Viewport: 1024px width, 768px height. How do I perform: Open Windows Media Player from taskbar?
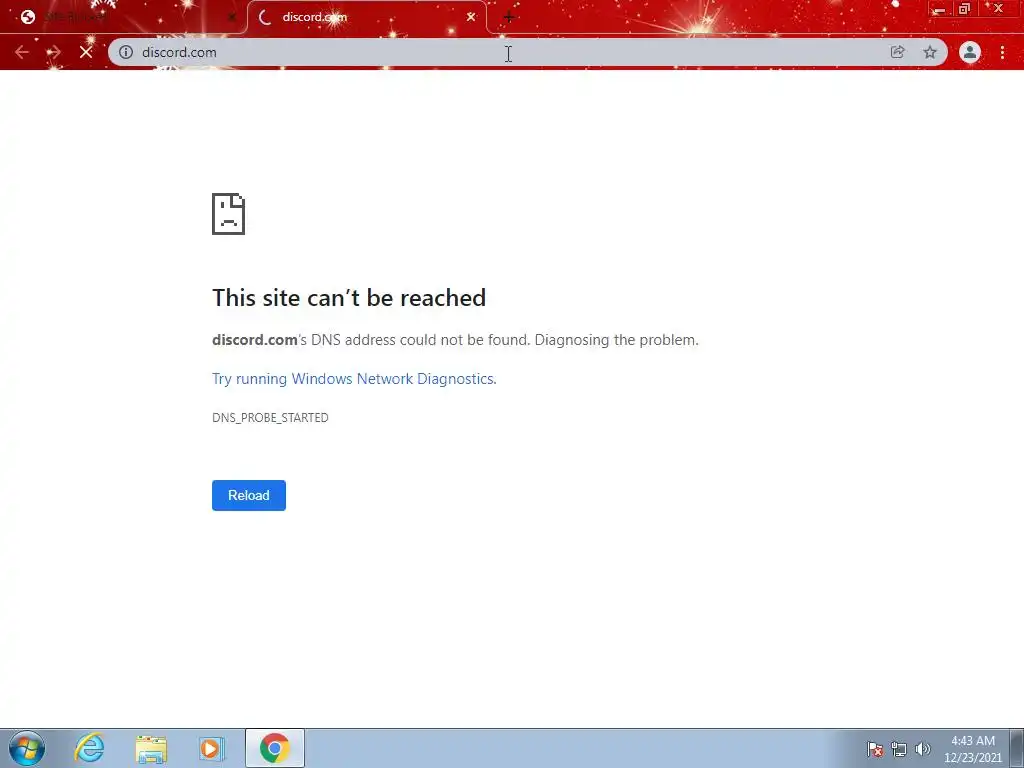tap(211, 748)
